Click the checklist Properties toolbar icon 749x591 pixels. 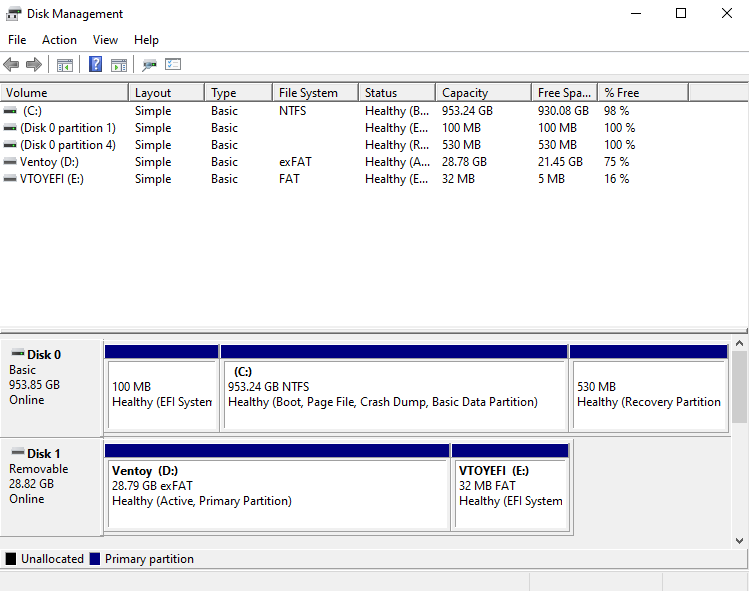(173, 65)
